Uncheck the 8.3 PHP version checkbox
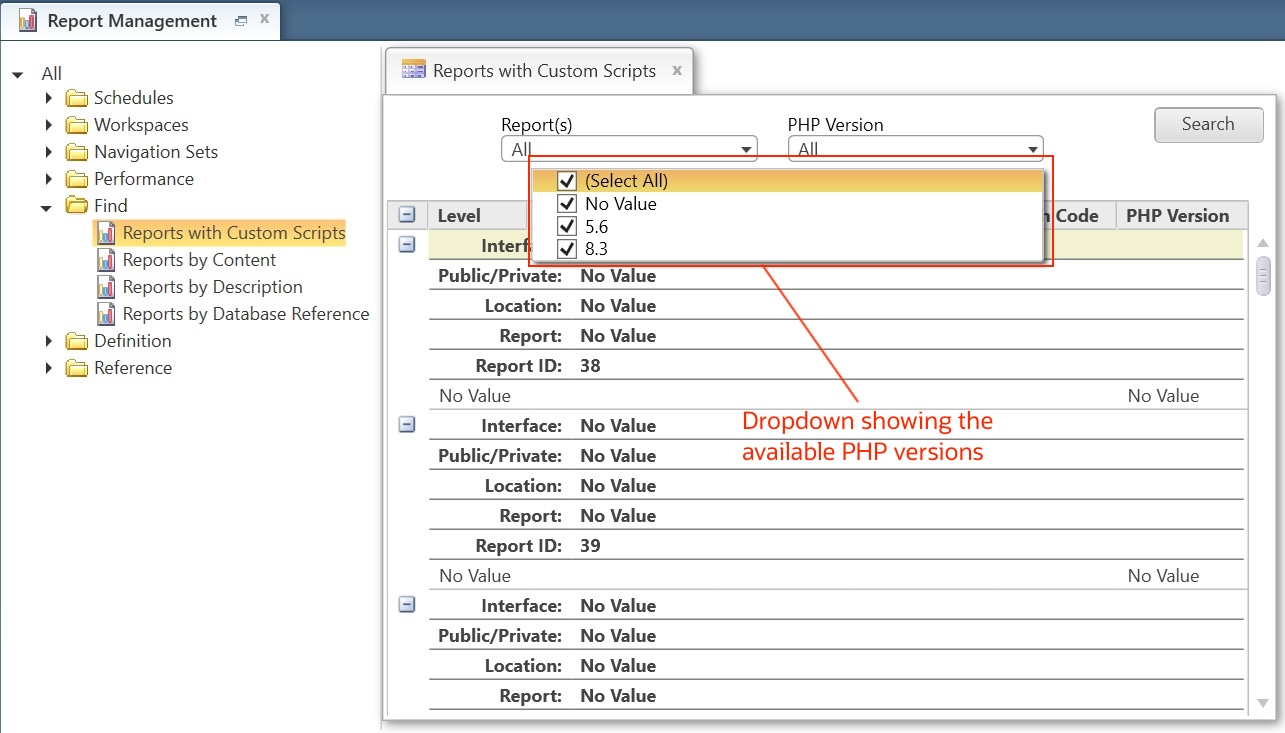The width and height of the screenshot is (1285, 733). coord(567,249)
